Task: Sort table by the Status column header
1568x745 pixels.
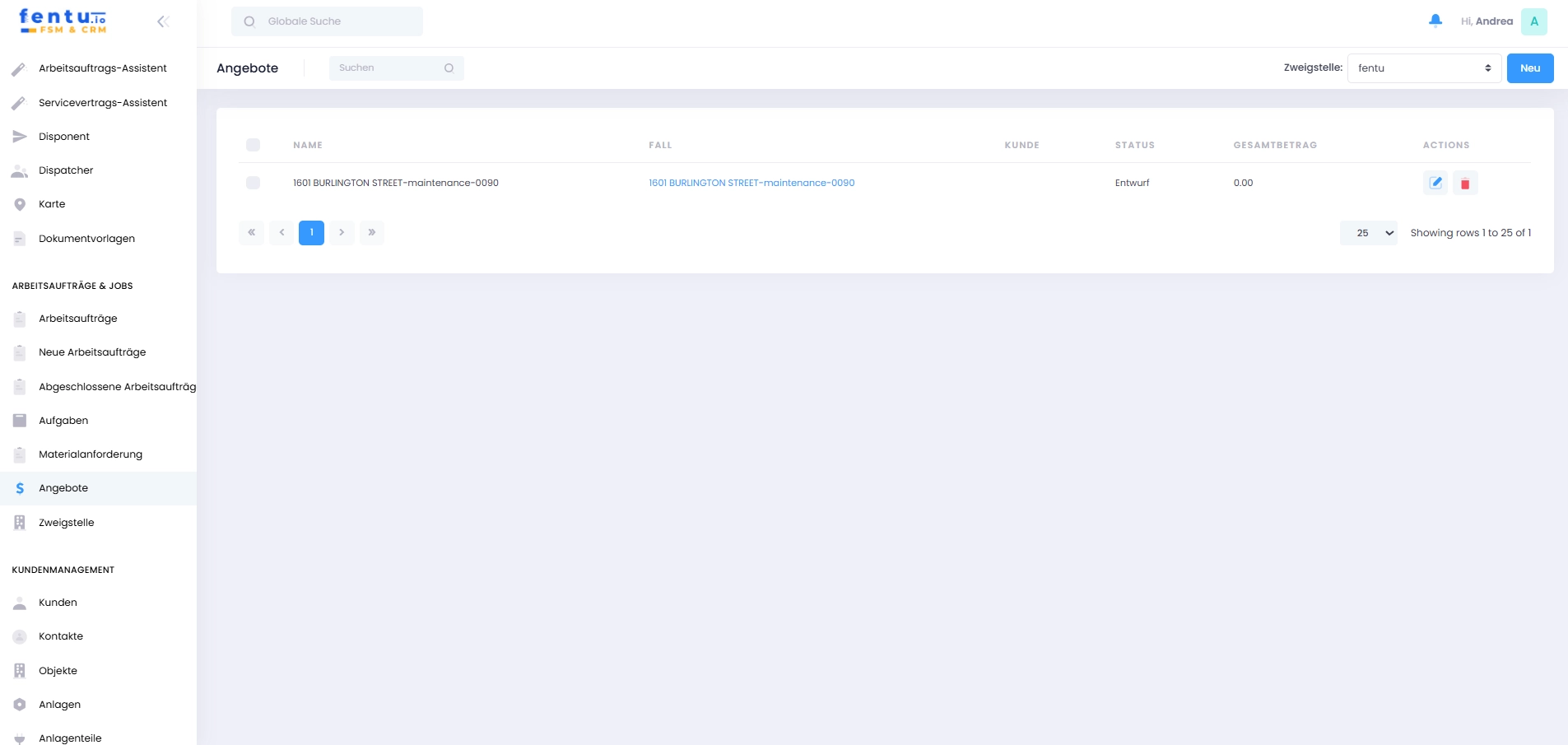Action: pos(1134,145)
